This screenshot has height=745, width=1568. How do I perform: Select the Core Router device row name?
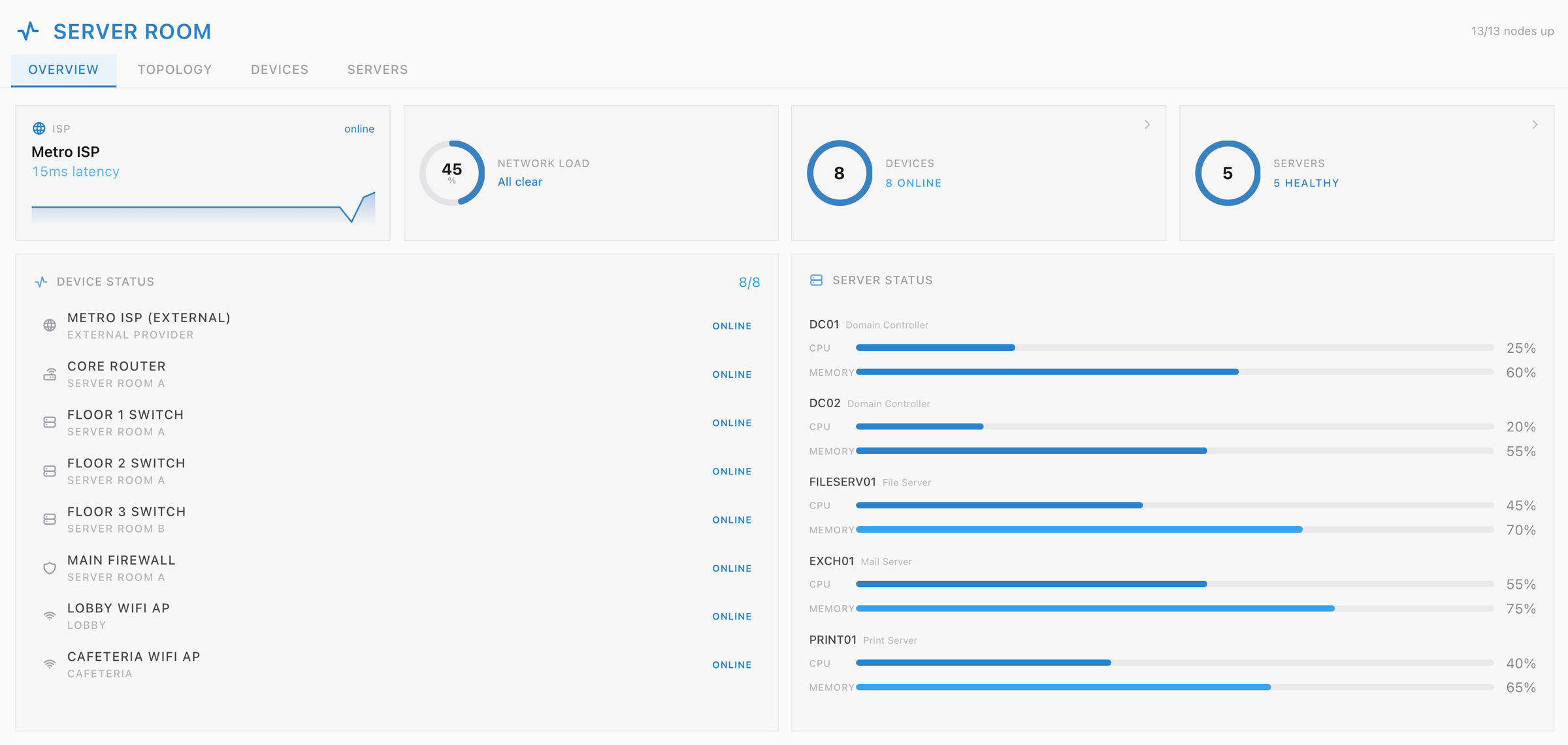point(116,366)
